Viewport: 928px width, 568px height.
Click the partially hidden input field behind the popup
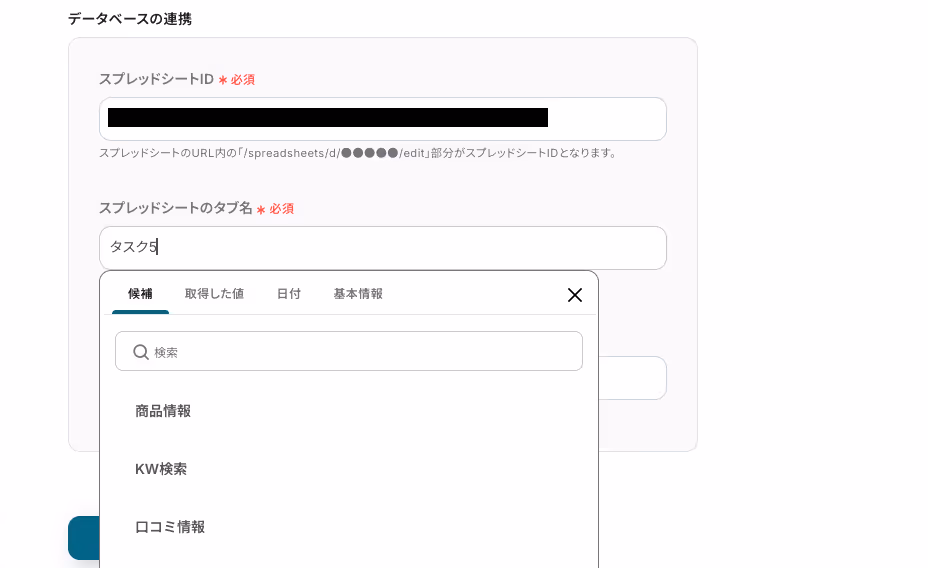[632, 378]
